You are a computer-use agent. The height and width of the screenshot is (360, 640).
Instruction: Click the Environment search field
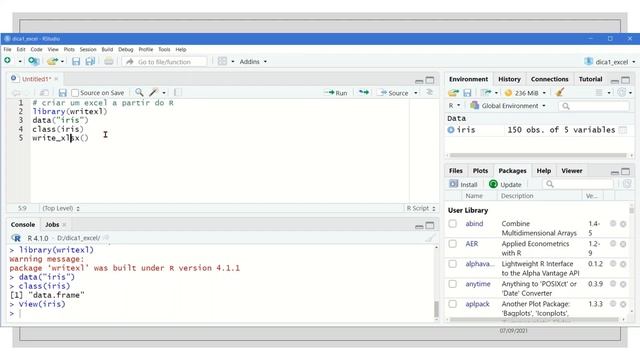[594, 106]
